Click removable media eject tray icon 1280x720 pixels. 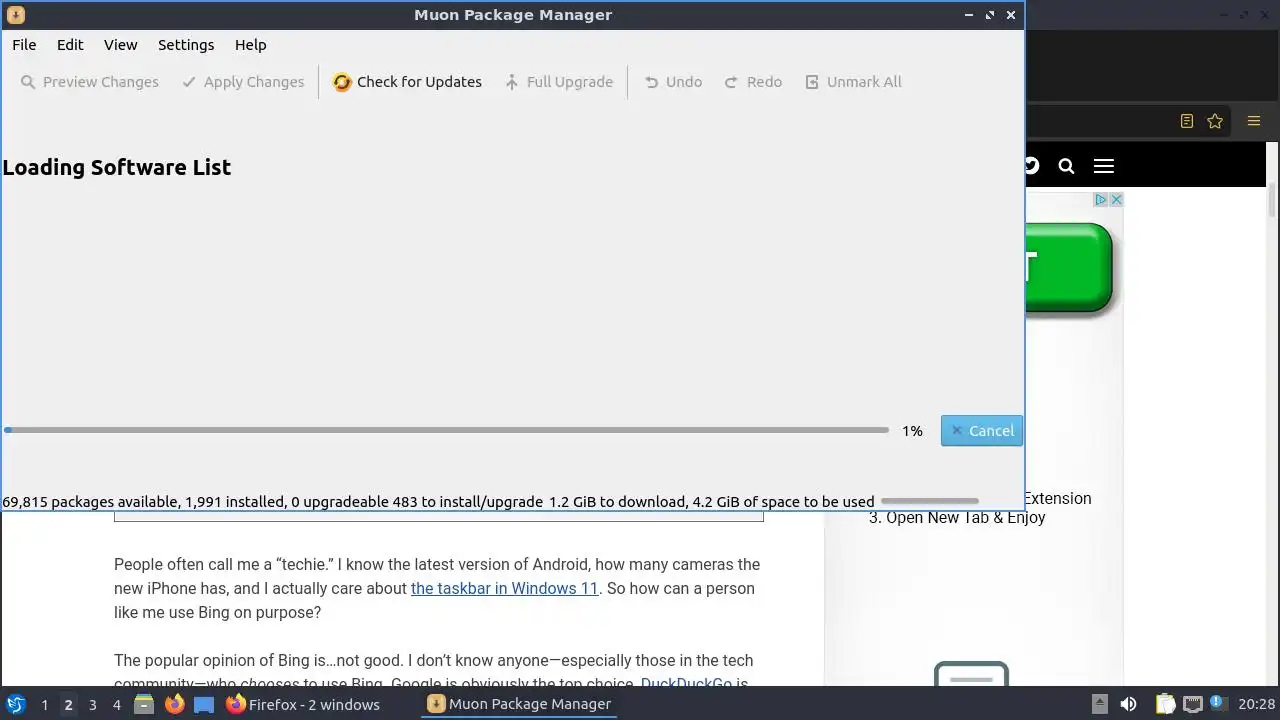[x=1099, y=704]
